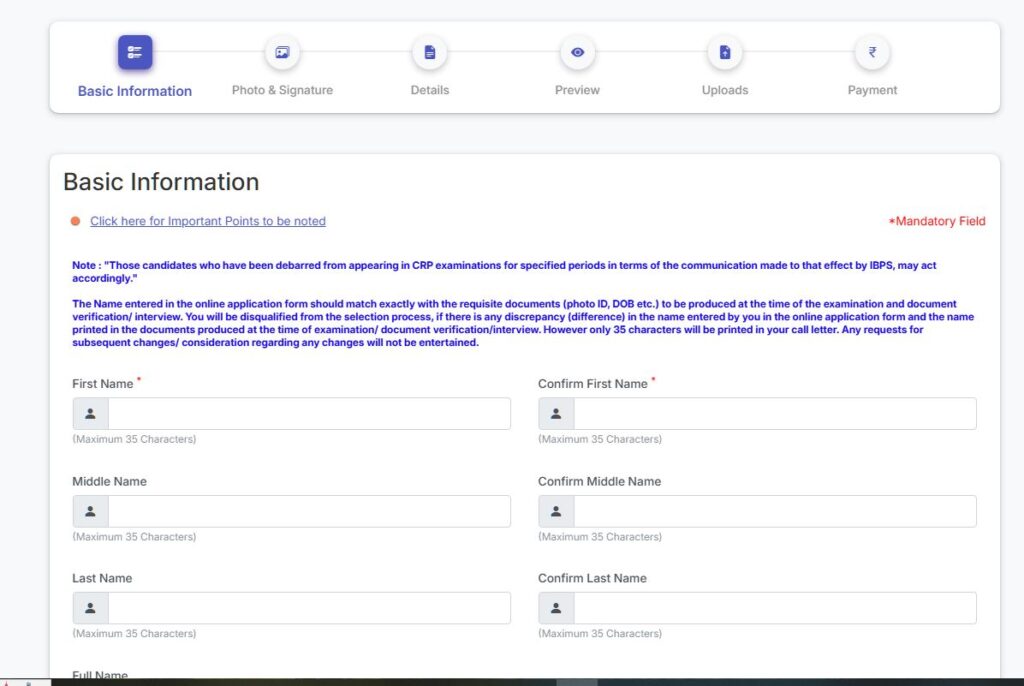
Task: Click the person icon beside First Name field
Action: coord(90,414)
